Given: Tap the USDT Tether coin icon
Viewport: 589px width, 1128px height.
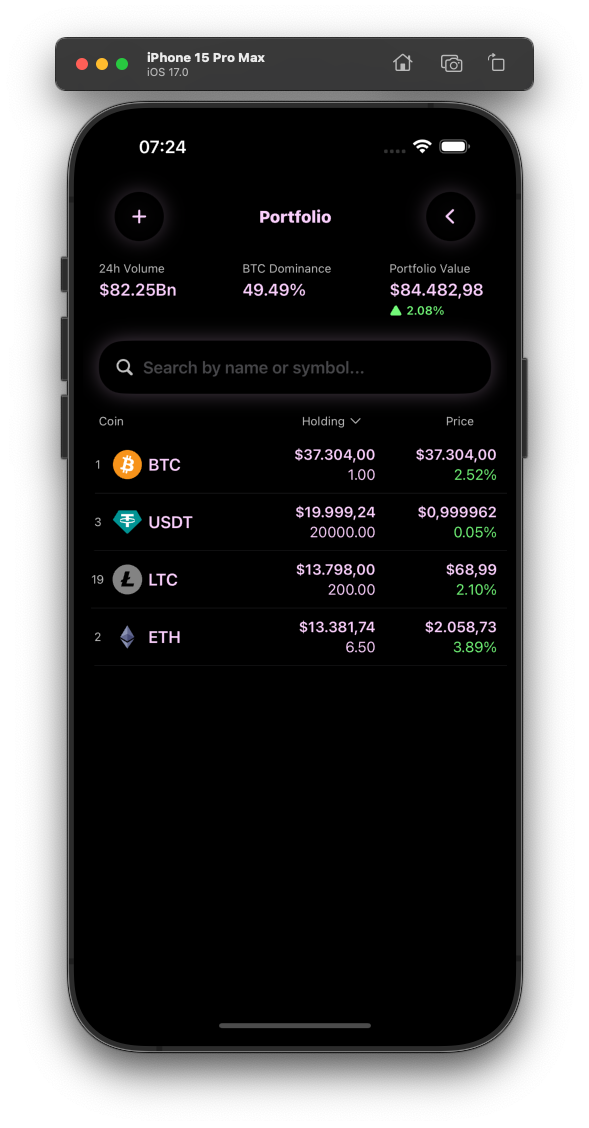Looking at the screenshot, I should 127,522.
